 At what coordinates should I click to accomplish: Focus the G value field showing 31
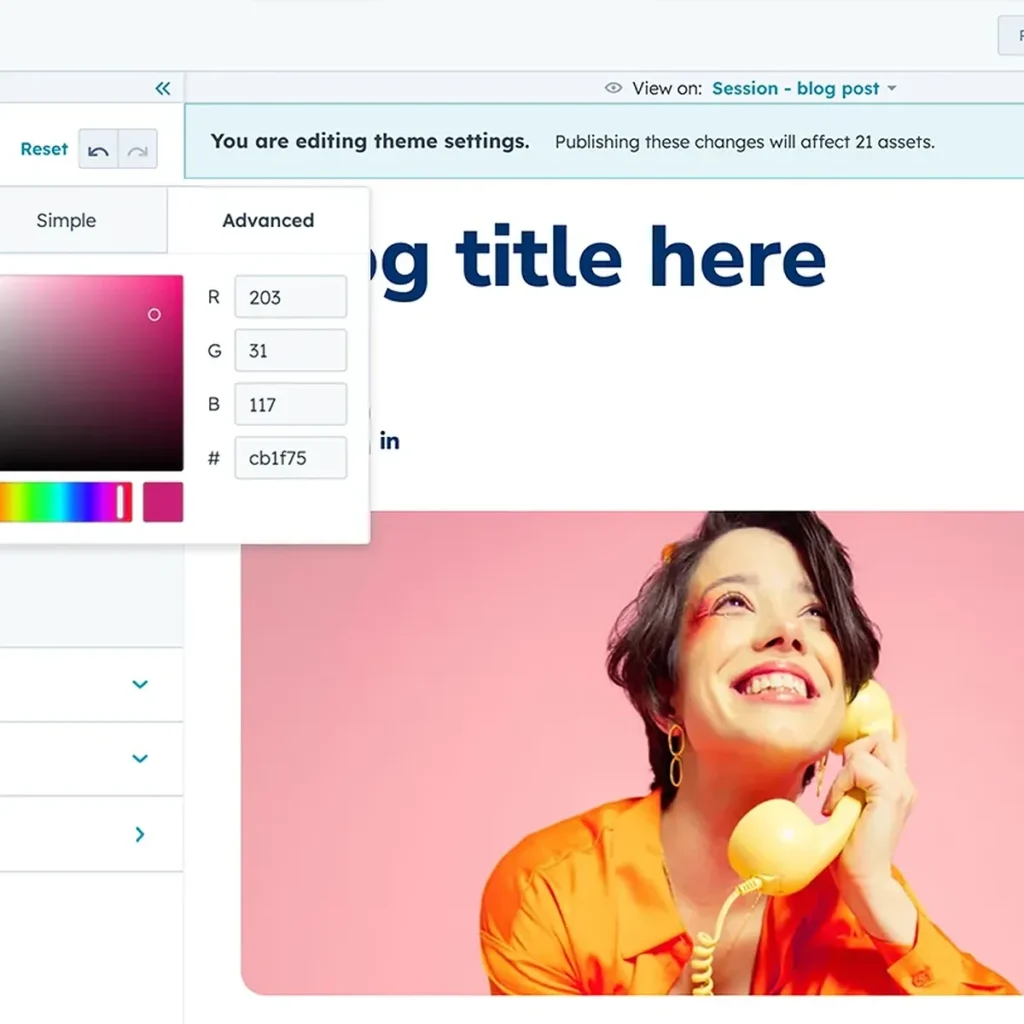[x=290, y=351]
